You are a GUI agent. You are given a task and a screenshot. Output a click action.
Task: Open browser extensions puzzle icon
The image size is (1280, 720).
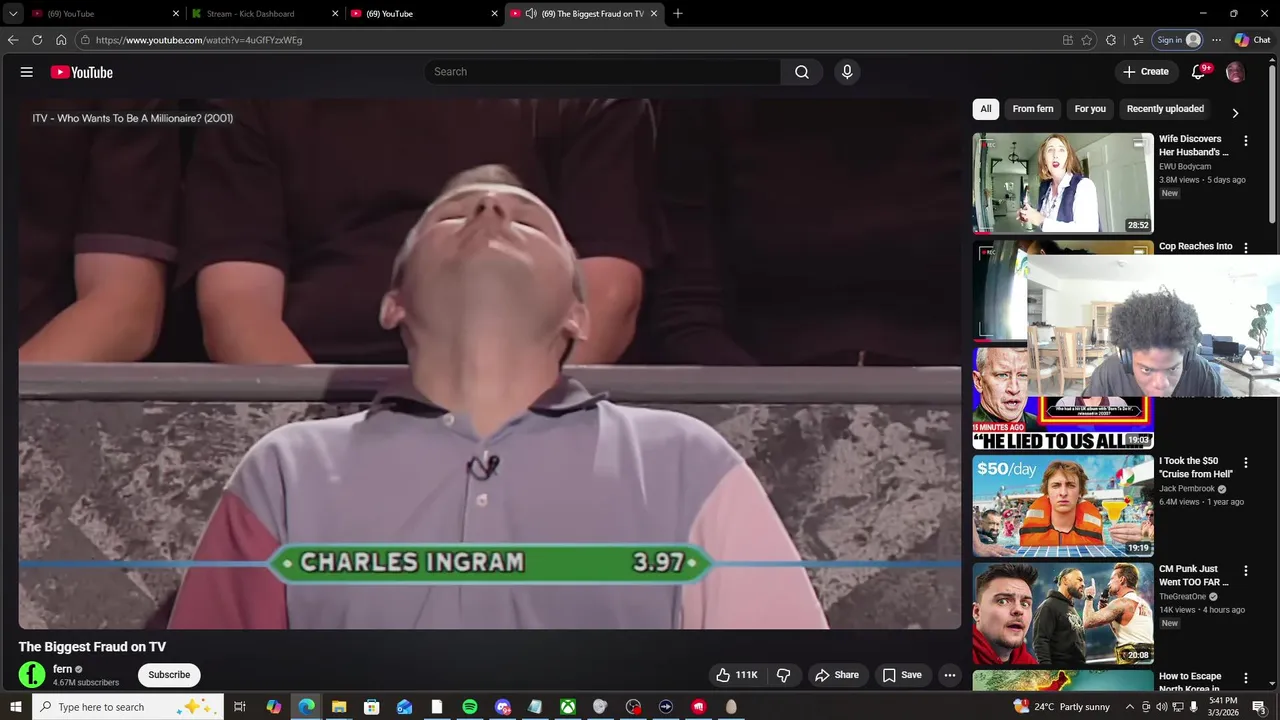point(1111,40)
